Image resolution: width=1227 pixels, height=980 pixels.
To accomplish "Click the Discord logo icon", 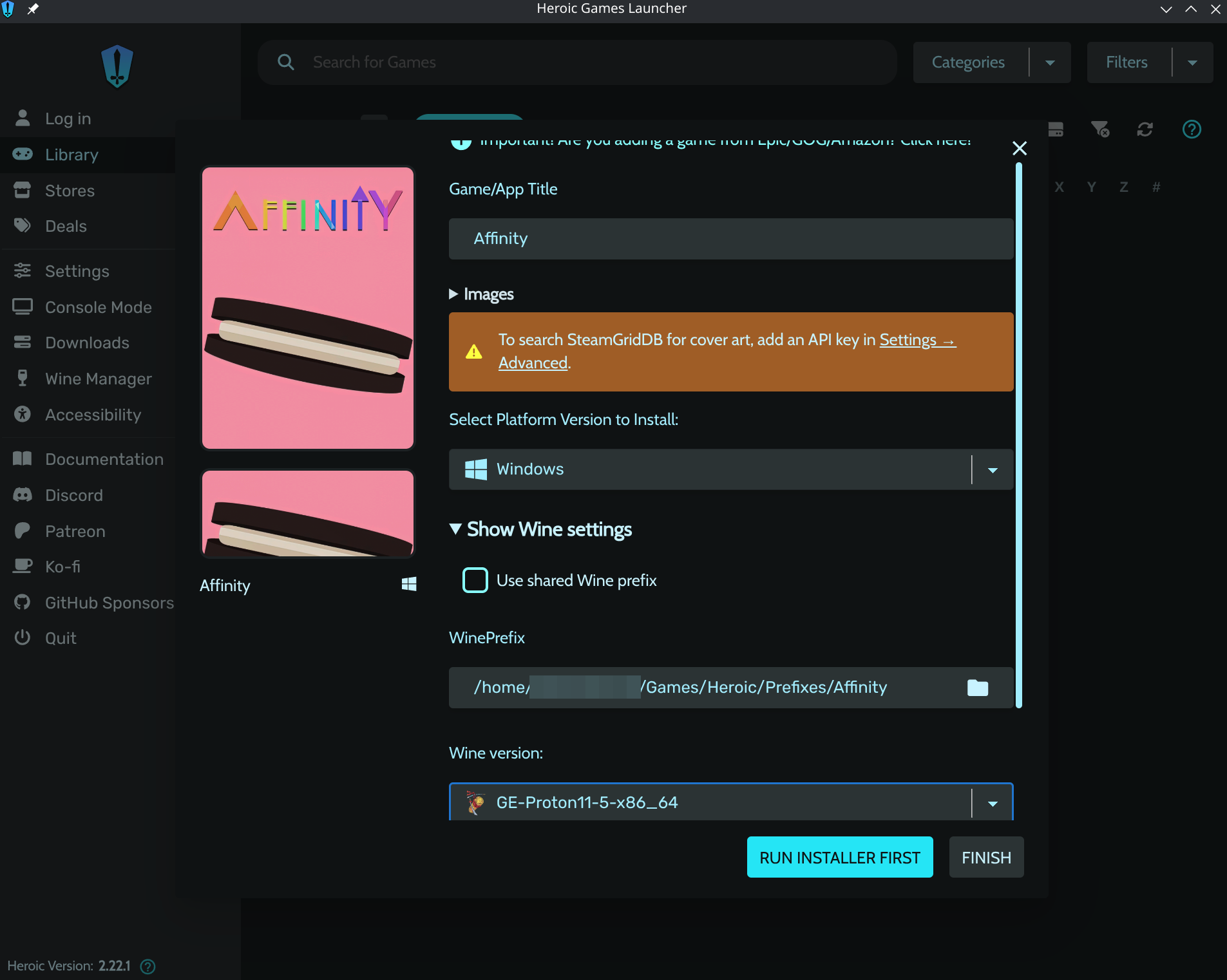I will 23,495.
